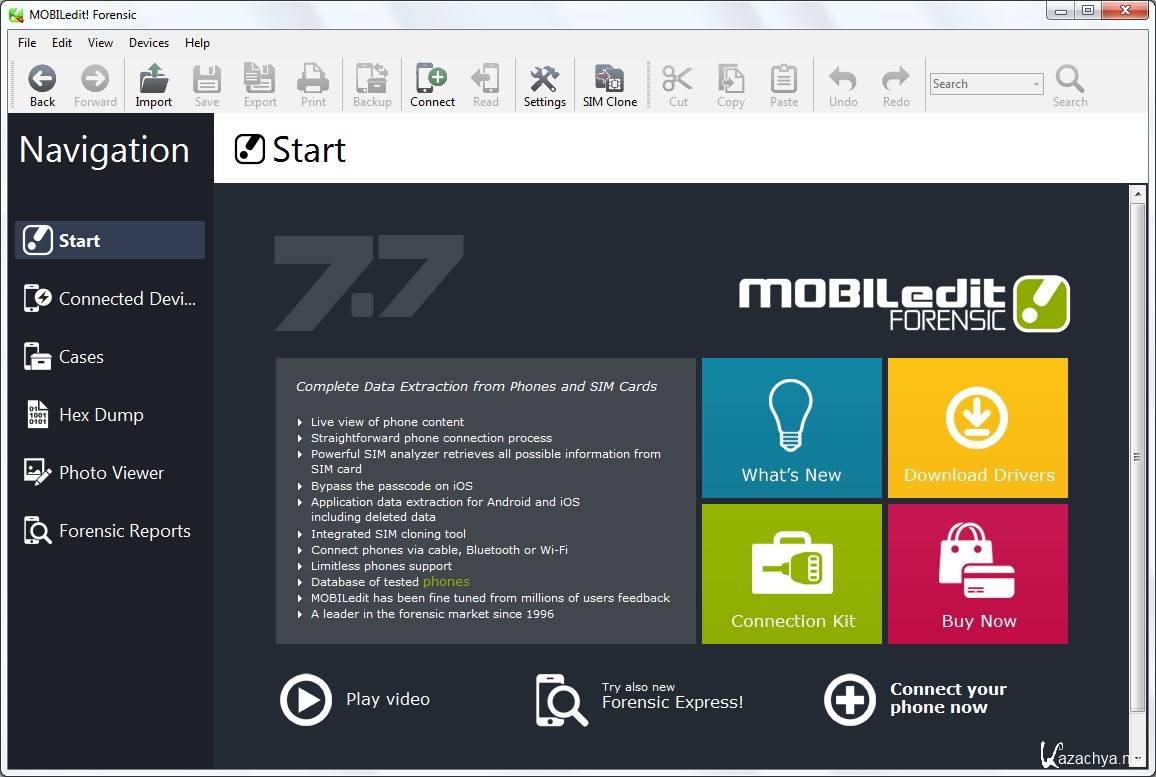Screen dimensions: 1156x777
Task: Open Photo Viewer in sidebar
Action: point(110,473)
